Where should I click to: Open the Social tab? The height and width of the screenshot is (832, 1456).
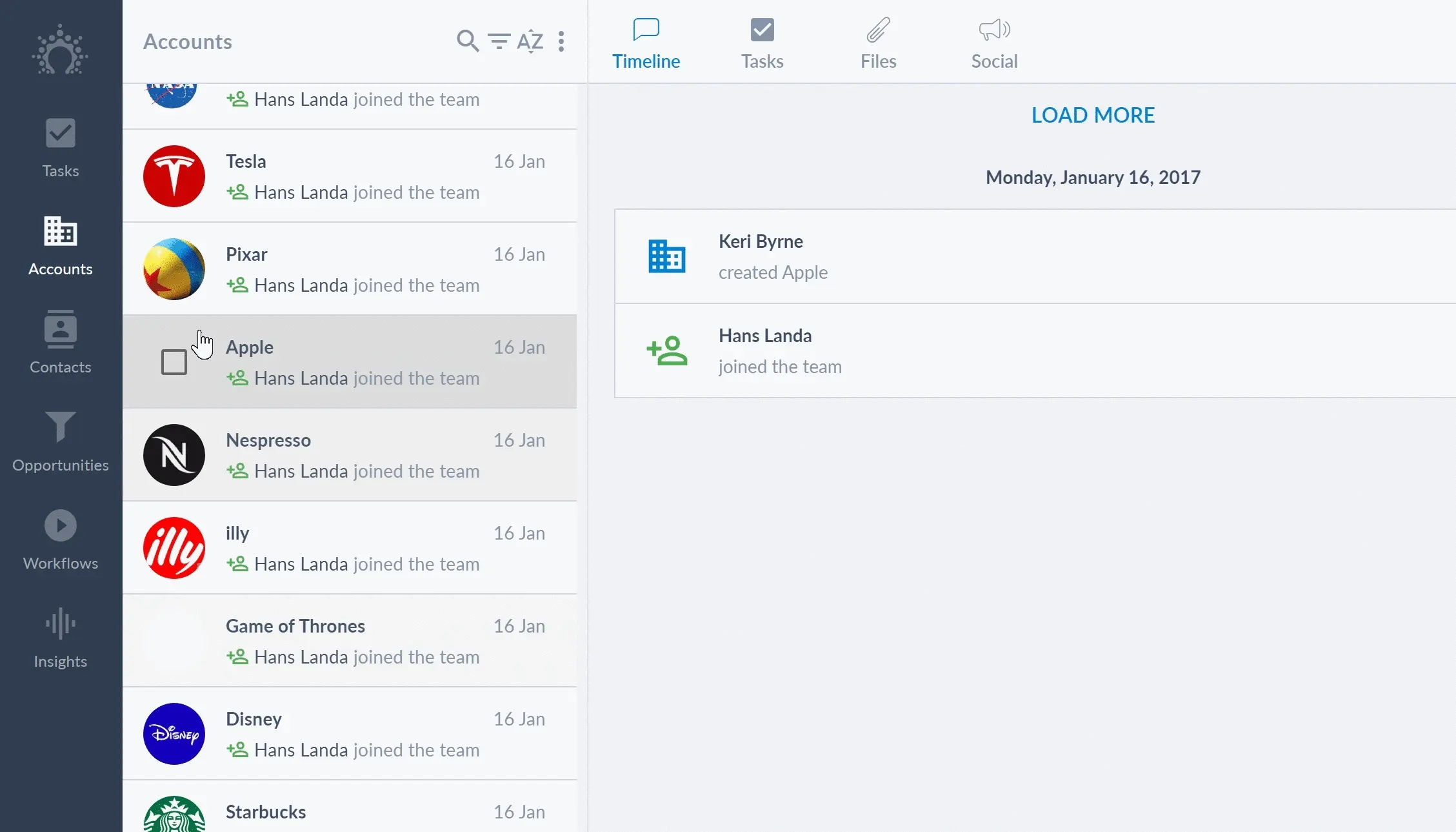994,44
